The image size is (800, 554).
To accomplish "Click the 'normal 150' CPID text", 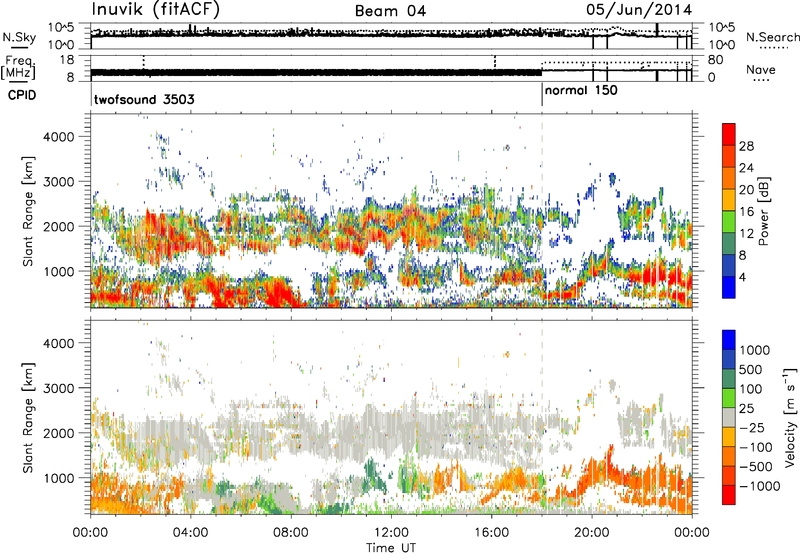I will pos(581,90).
